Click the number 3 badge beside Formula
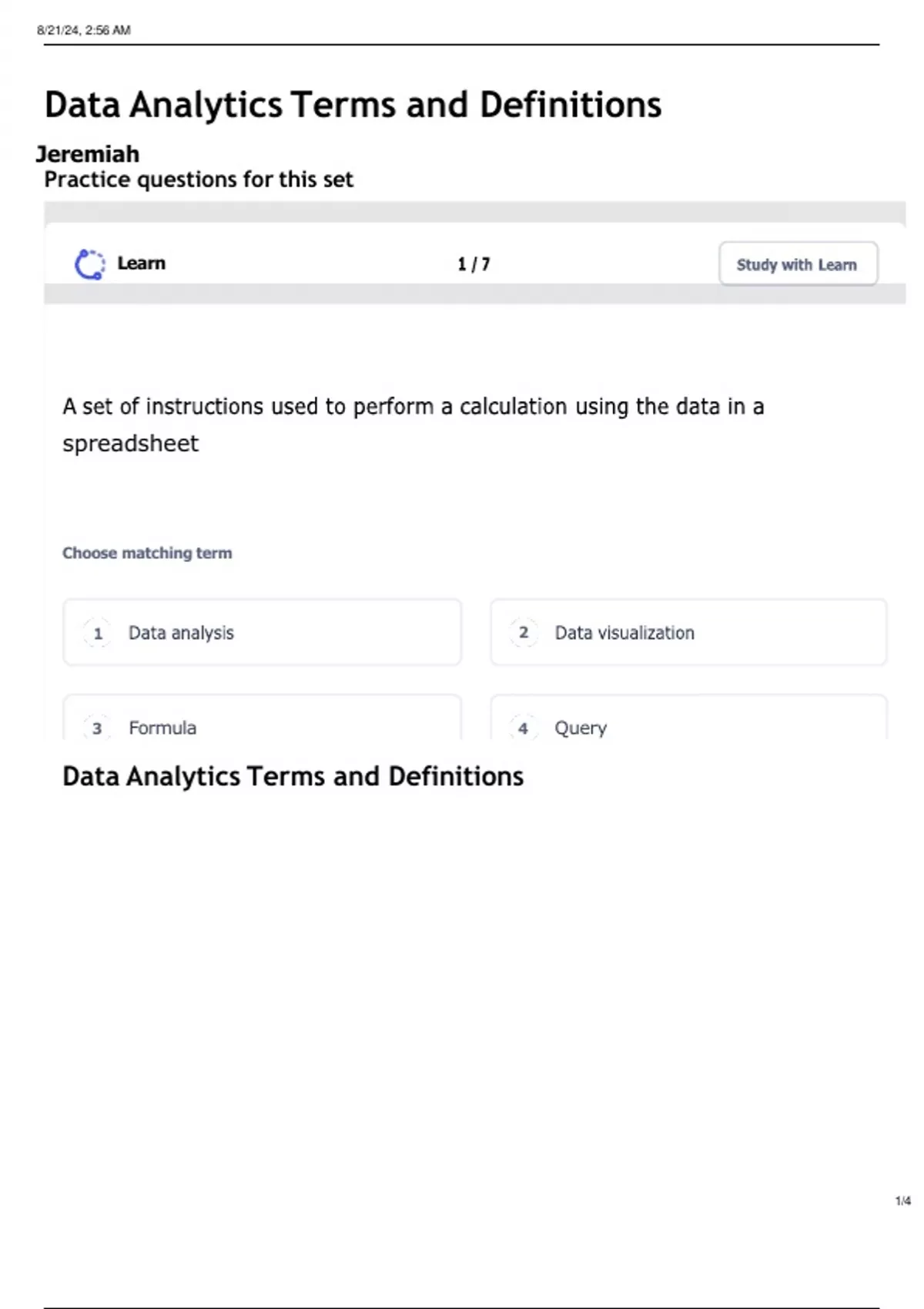924x1309 pixels. click(97, 728)
